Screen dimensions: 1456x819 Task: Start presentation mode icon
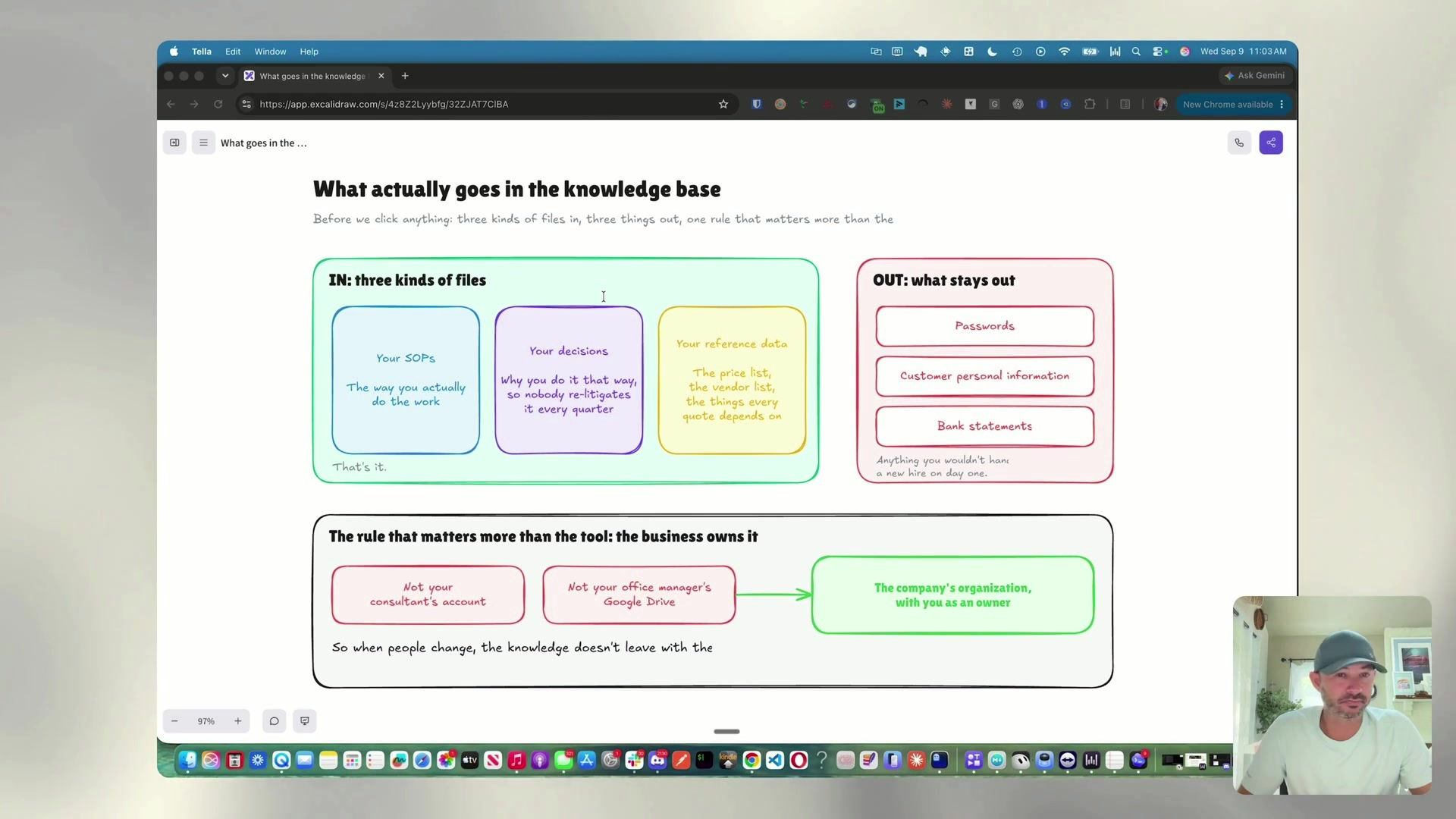coord(305,721)
